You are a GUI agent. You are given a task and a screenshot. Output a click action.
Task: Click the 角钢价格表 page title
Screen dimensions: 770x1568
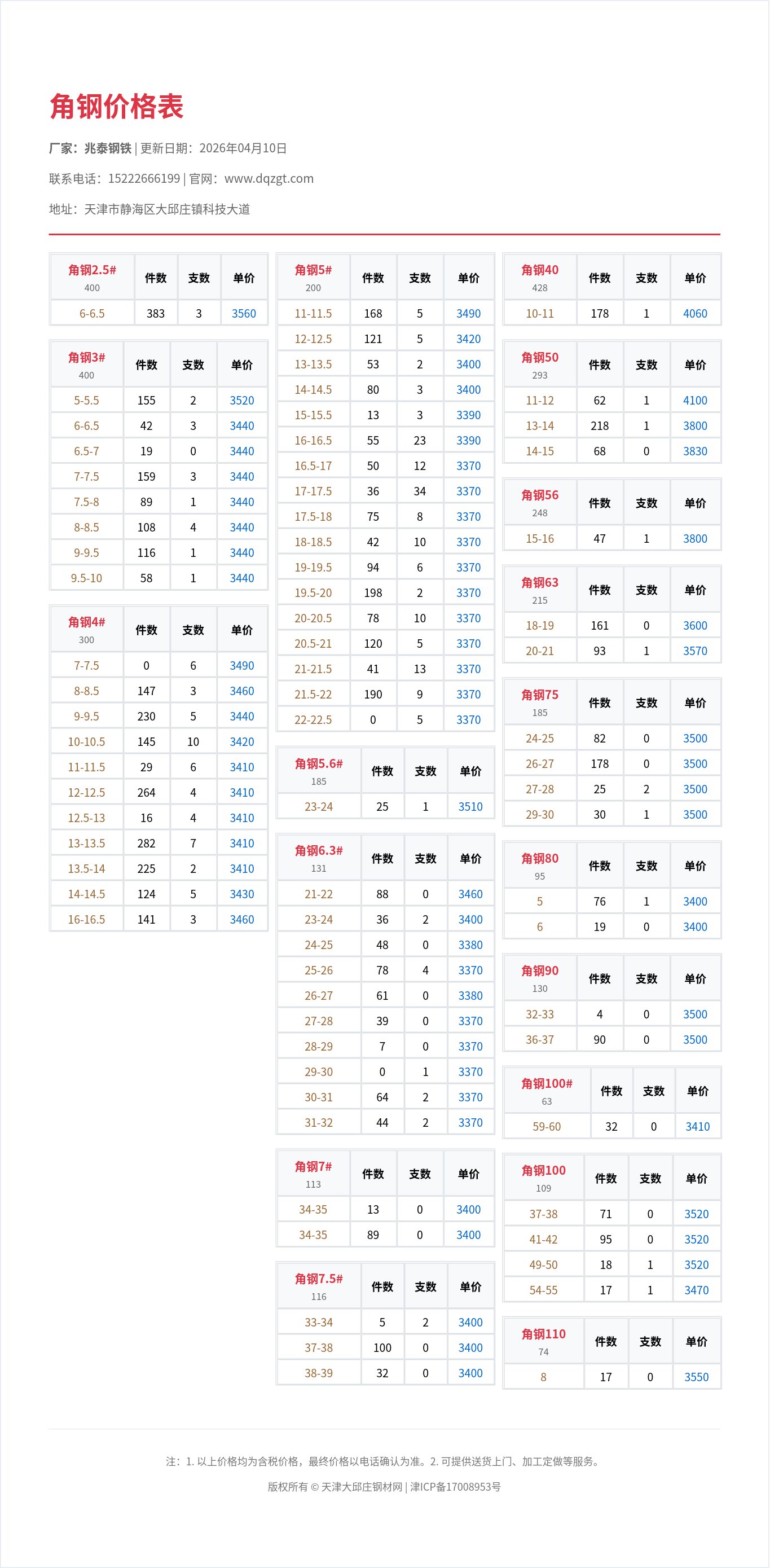[x=116, y=107]
